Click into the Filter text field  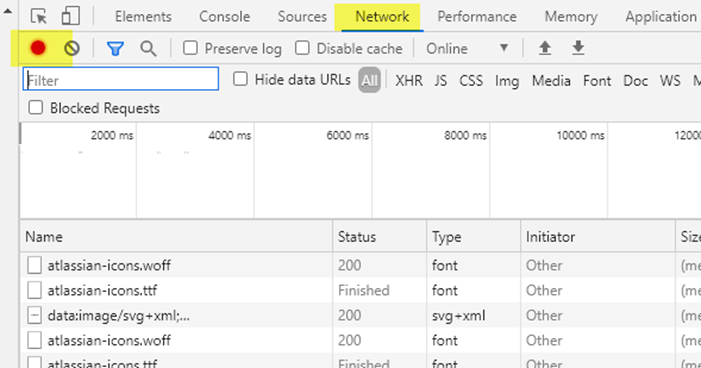(121, 79)
